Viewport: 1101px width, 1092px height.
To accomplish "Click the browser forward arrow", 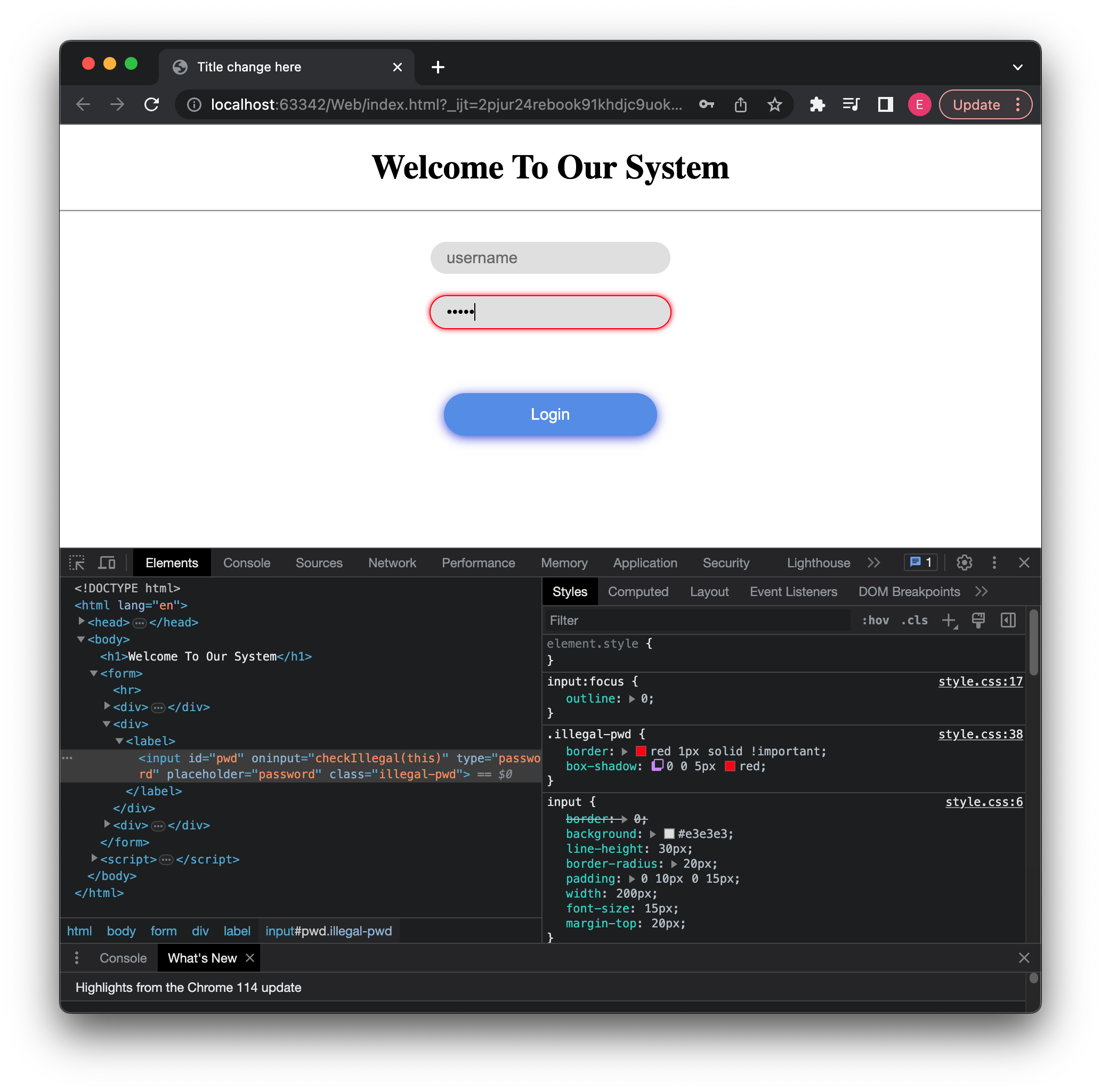I will click(117, 104).
